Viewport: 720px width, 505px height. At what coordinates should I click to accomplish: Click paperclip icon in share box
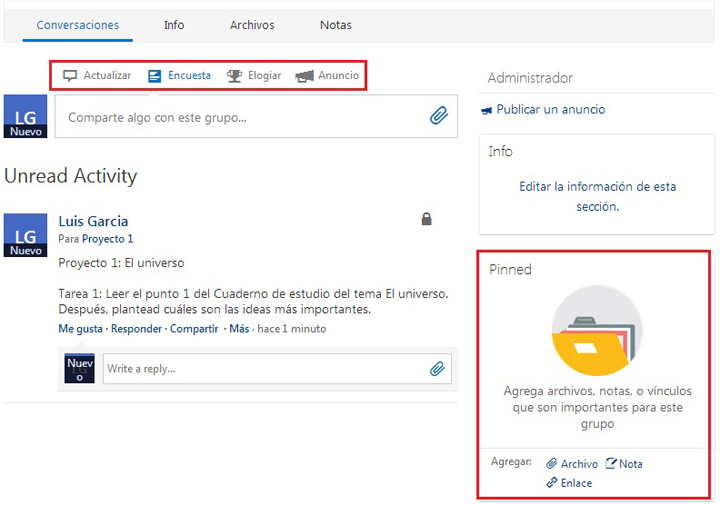pos(438,117)
